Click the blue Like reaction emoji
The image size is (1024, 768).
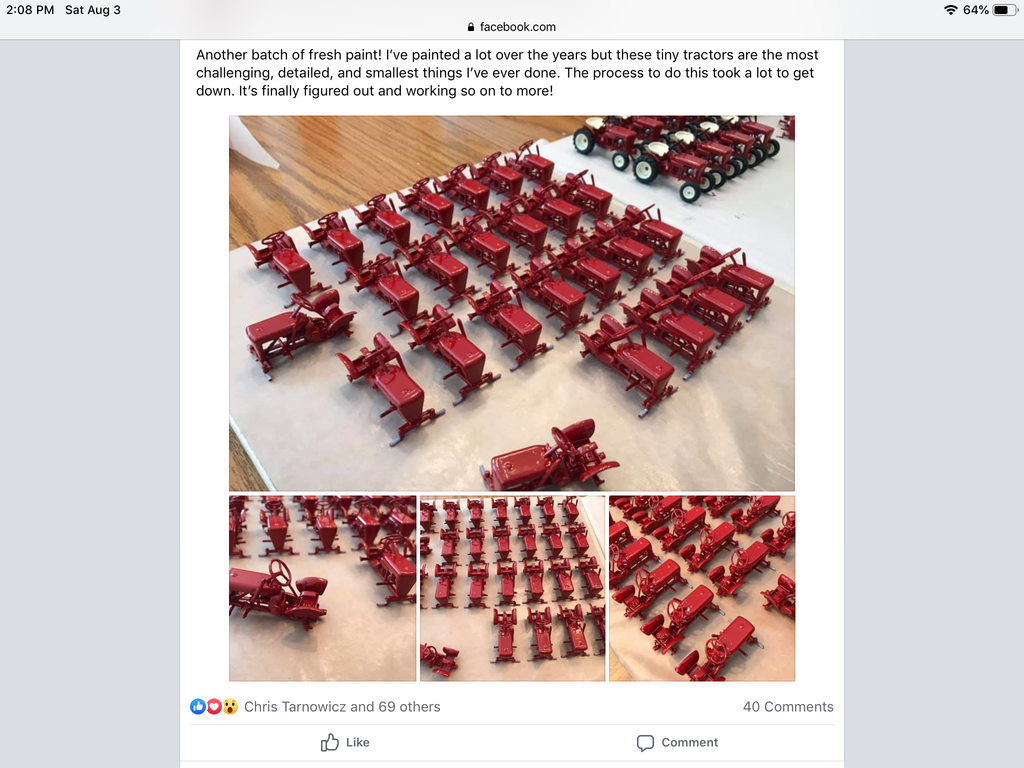click(x=198, y=706)
